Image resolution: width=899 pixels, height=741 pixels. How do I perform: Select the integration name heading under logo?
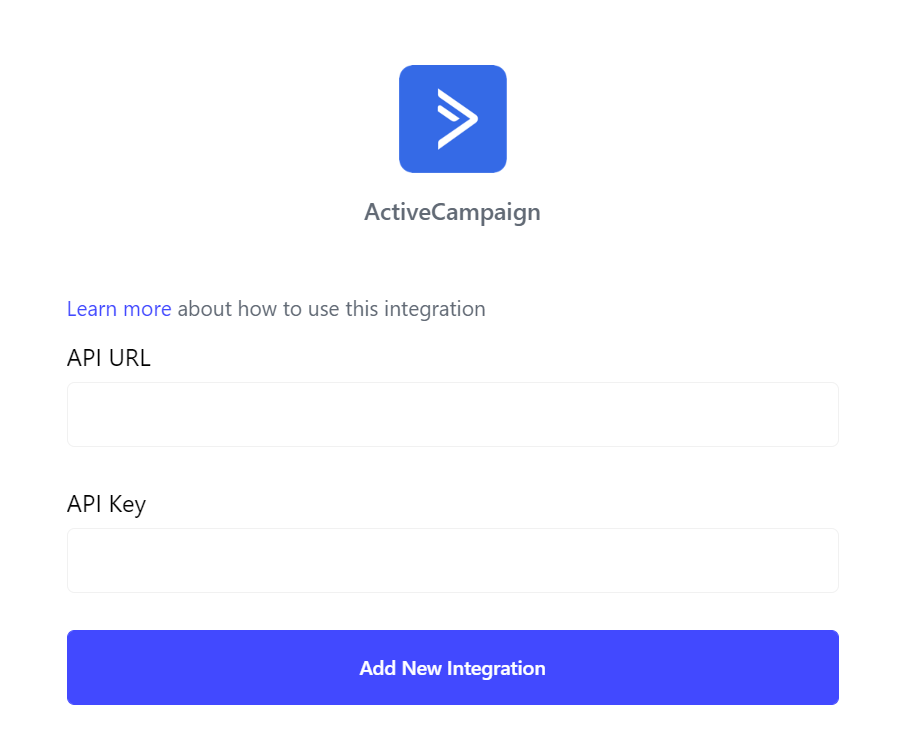pos(452,212)
